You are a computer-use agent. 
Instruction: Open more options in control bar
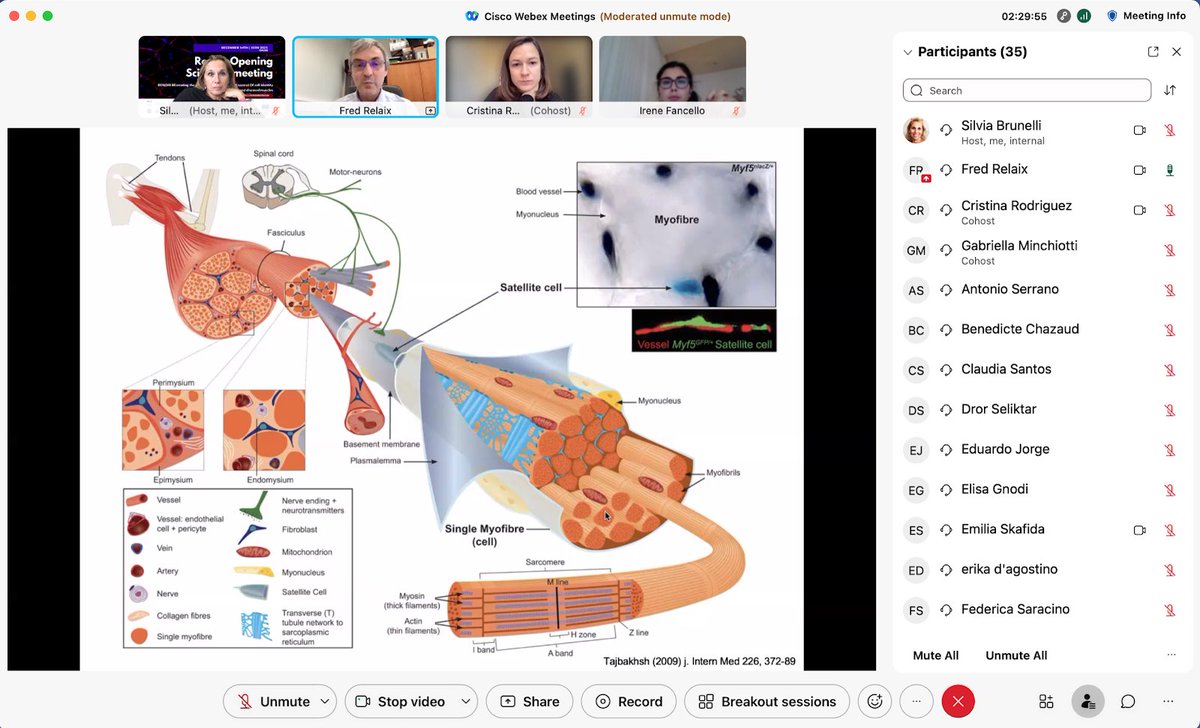click(x=916, y=701)
